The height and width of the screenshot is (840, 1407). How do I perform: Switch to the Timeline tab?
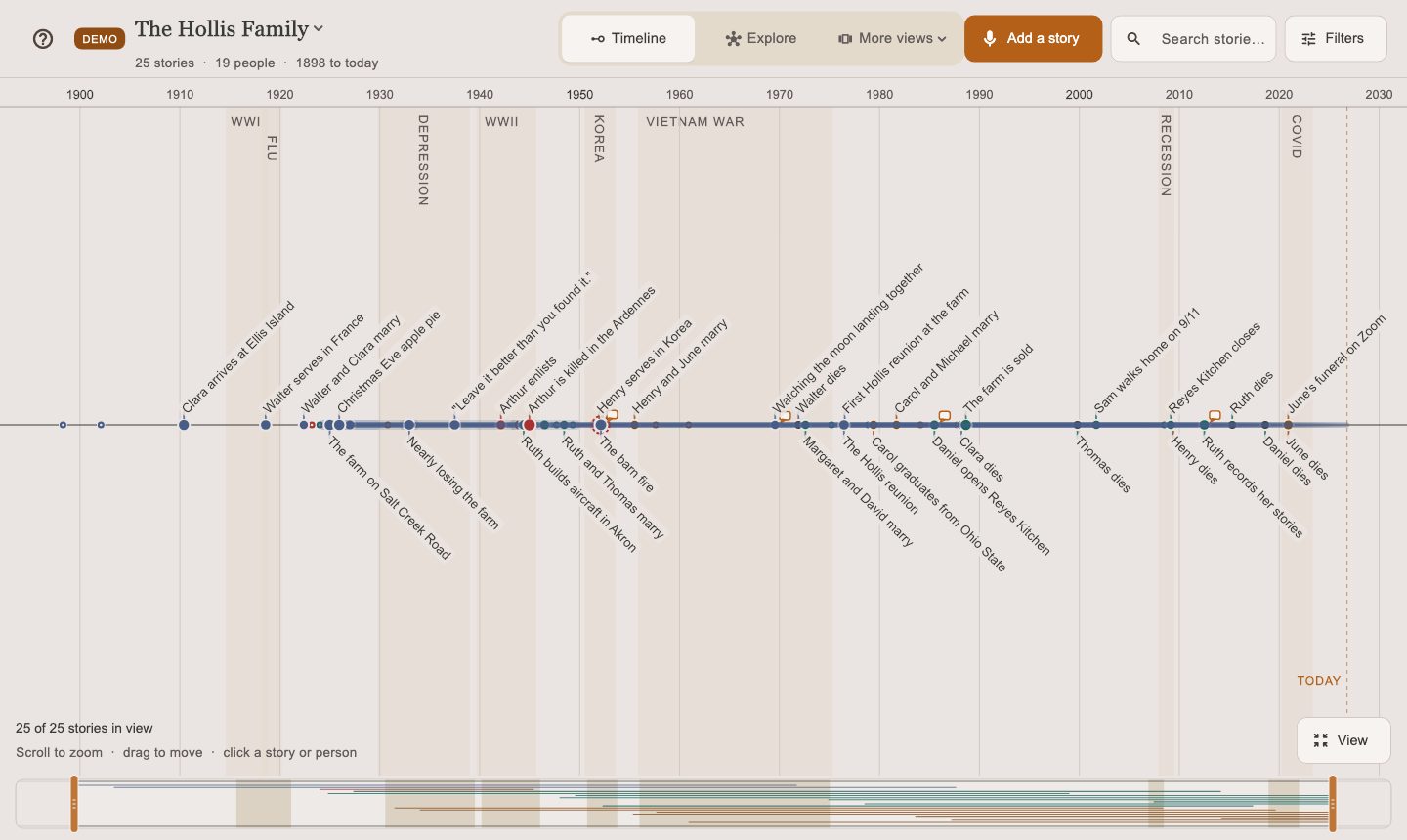629,39
